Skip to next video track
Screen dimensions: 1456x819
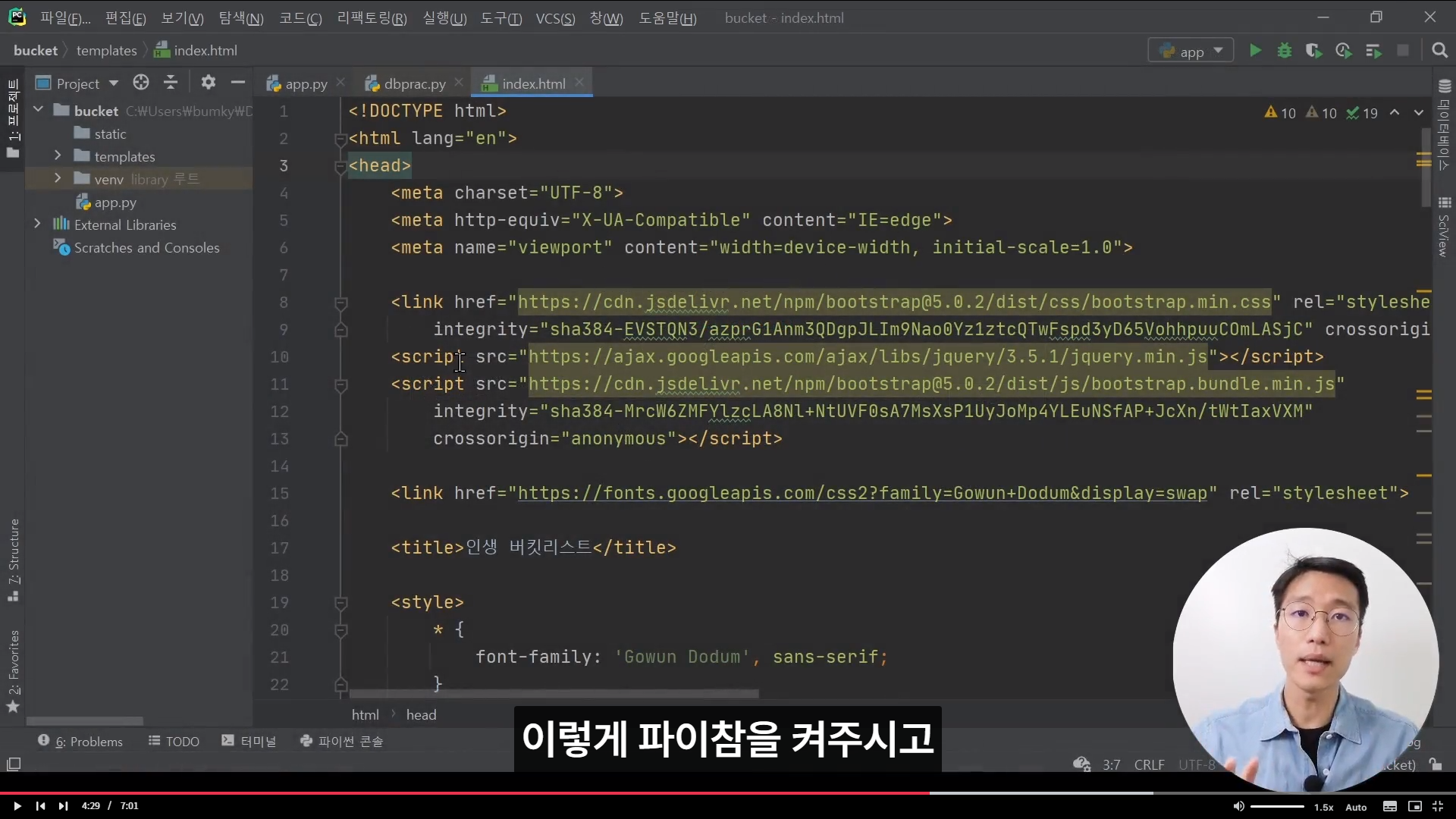(64, 806)
